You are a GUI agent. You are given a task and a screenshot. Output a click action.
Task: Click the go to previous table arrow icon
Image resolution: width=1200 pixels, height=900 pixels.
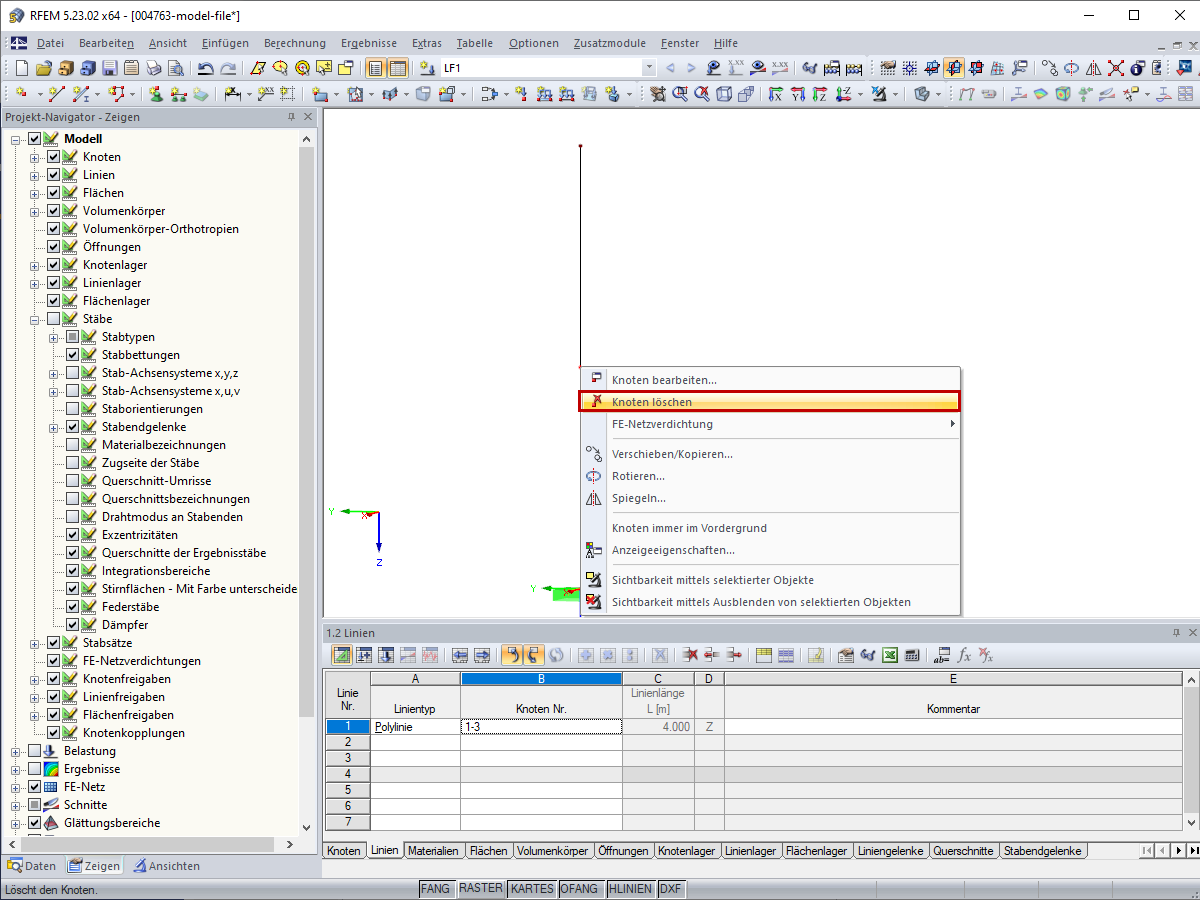[459, 655]
